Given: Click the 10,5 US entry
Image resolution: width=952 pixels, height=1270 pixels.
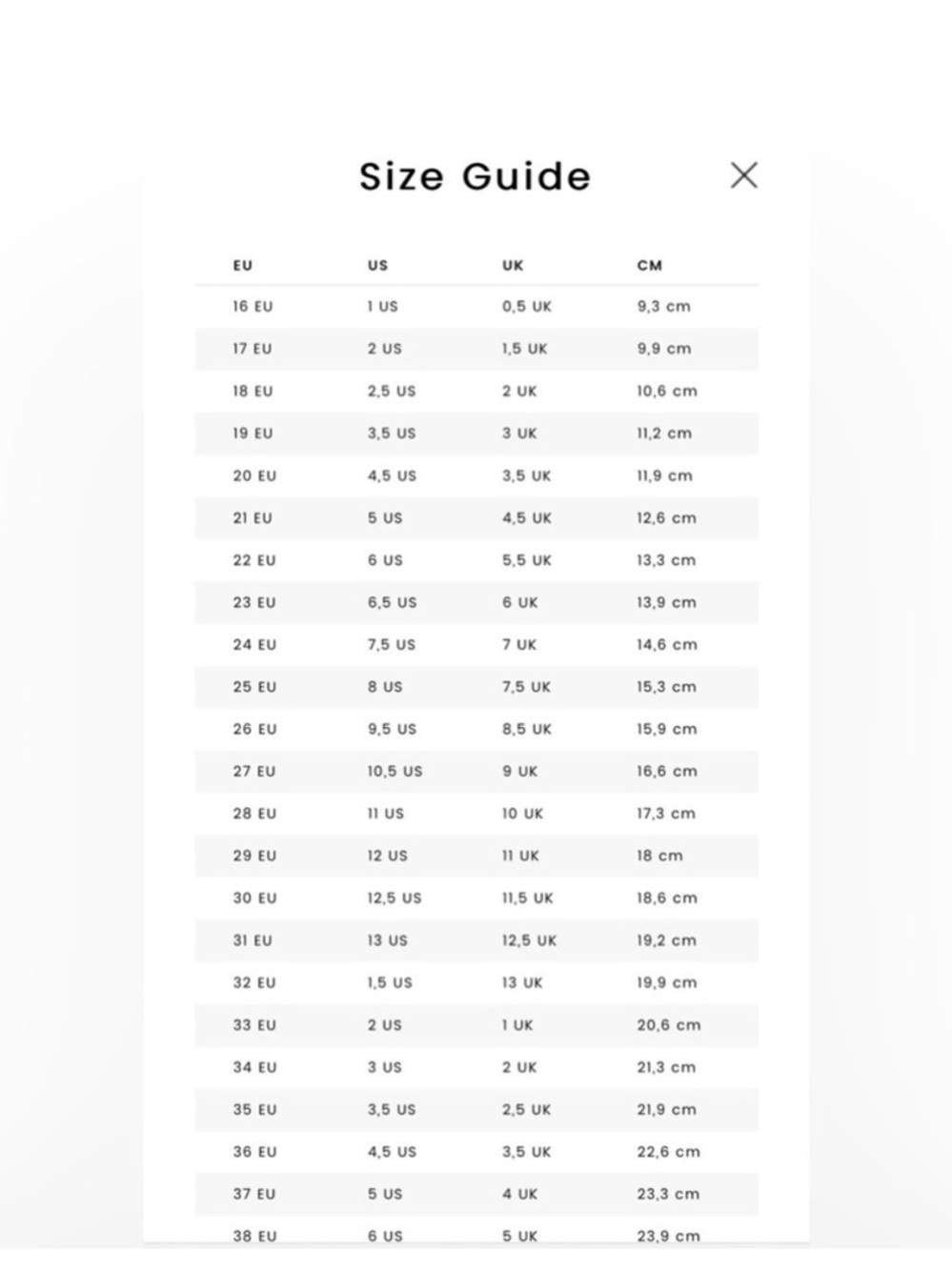Looking at the screenshot, I should 395,772.
